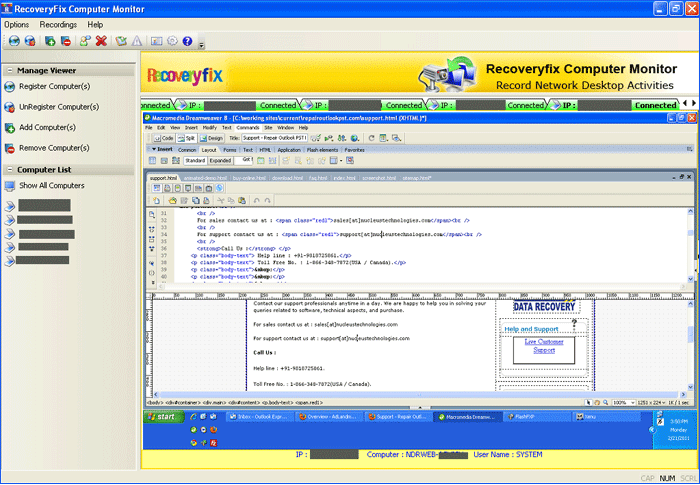Viewport: 700px width, 485px height.
Task: Click the screen picture toolbar icon
Action: tap(156, 41)
